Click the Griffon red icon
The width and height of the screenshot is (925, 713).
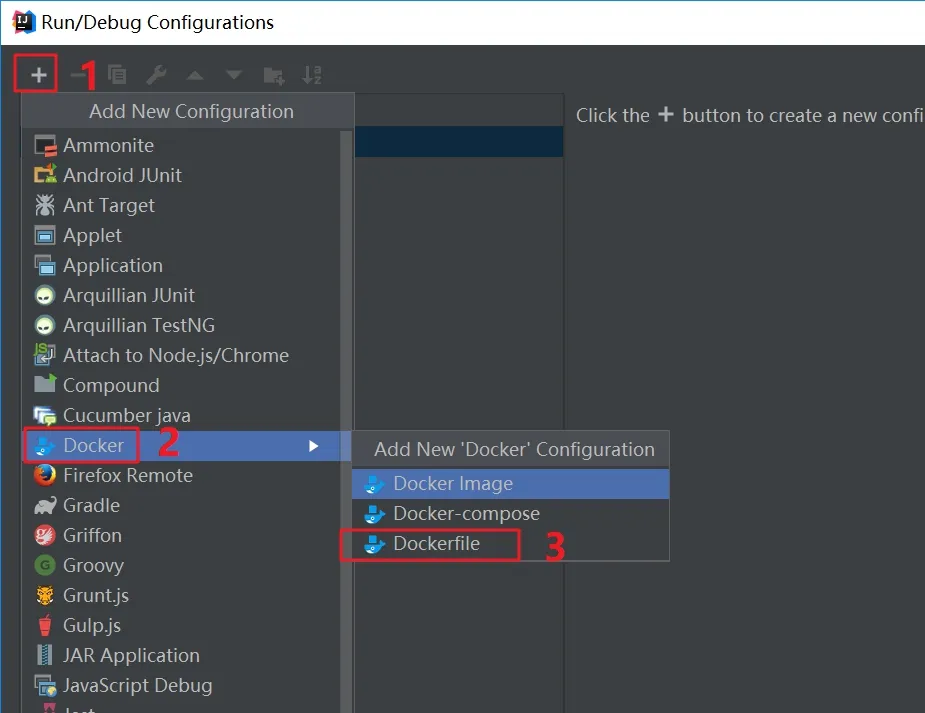45,535
